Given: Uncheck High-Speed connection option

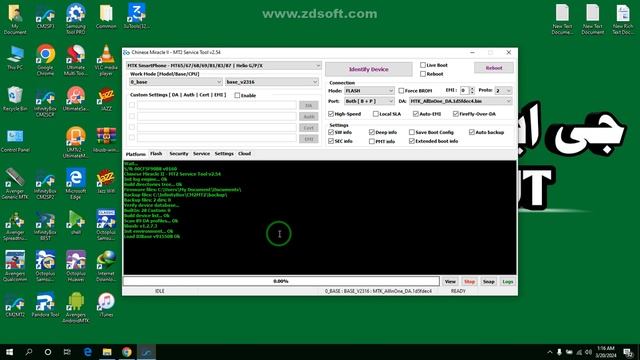Looking at the screenshot, I should 331,114.
